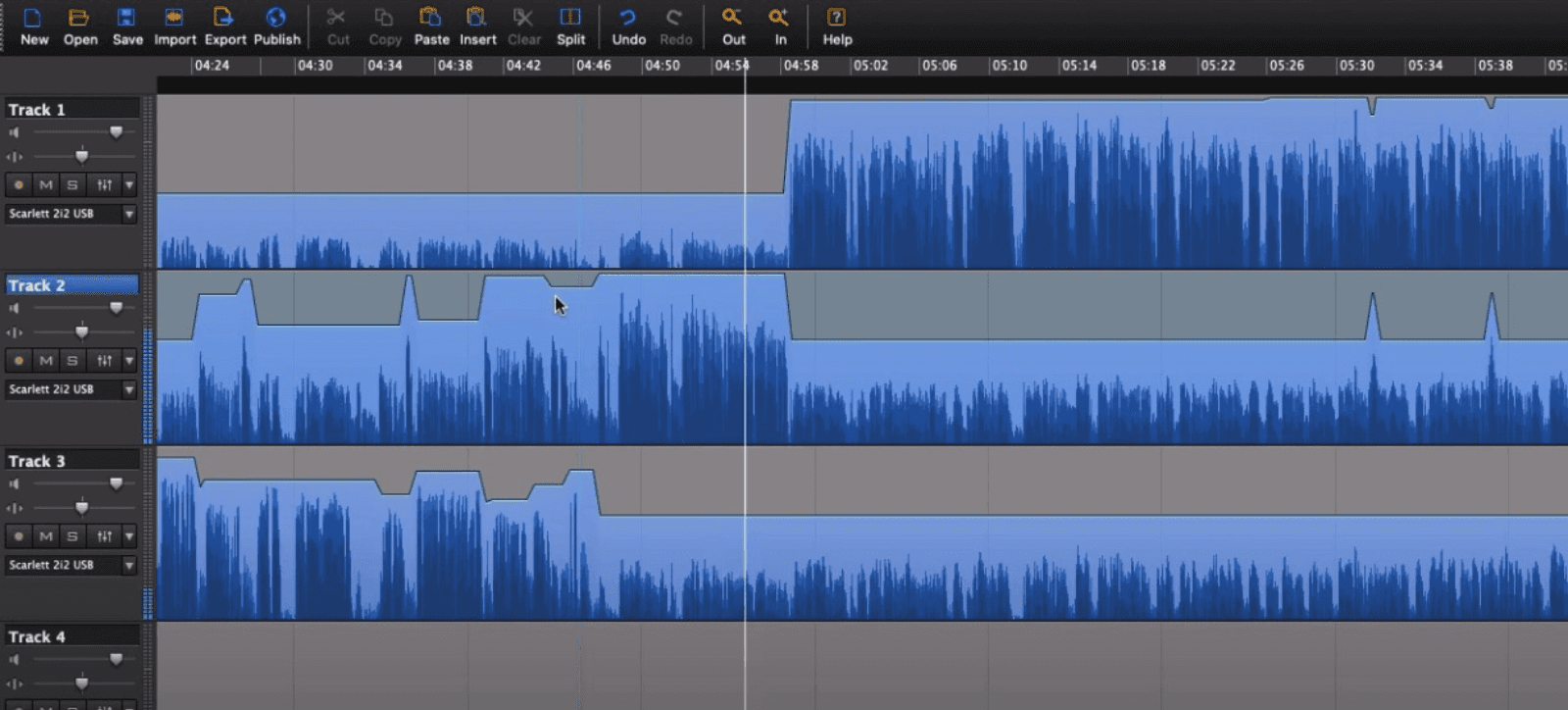The width and height of the screenshot is (1568, 710).
Task: Click the Redo arrow icon
Action: pos(674,18)
